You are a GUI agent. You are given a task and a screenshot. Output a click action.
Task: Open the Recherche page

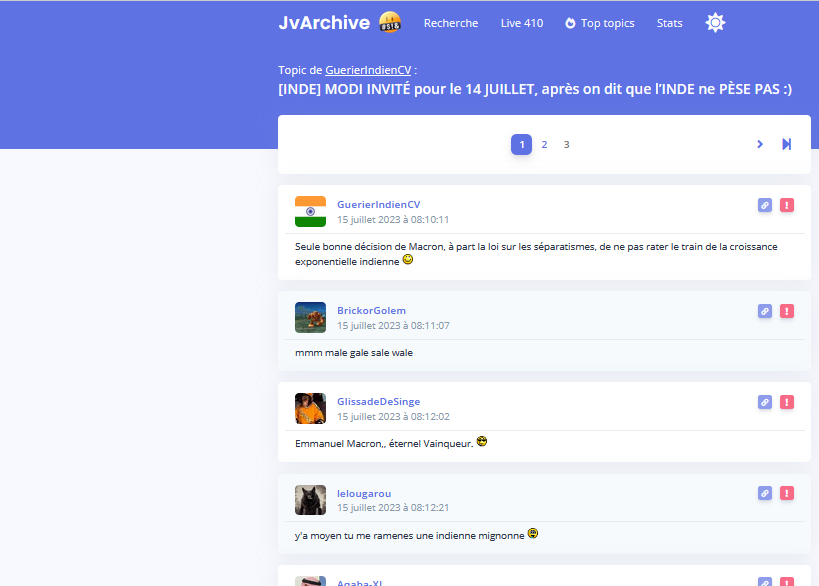[x=451, y=23]
